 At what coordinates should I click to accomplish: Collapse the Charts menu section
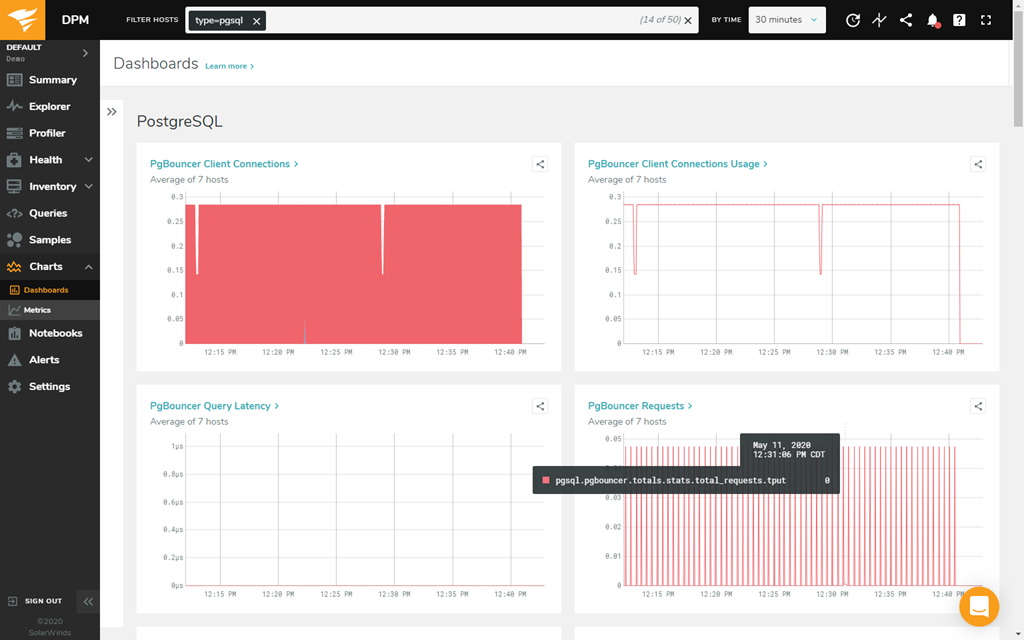point(88,267)
